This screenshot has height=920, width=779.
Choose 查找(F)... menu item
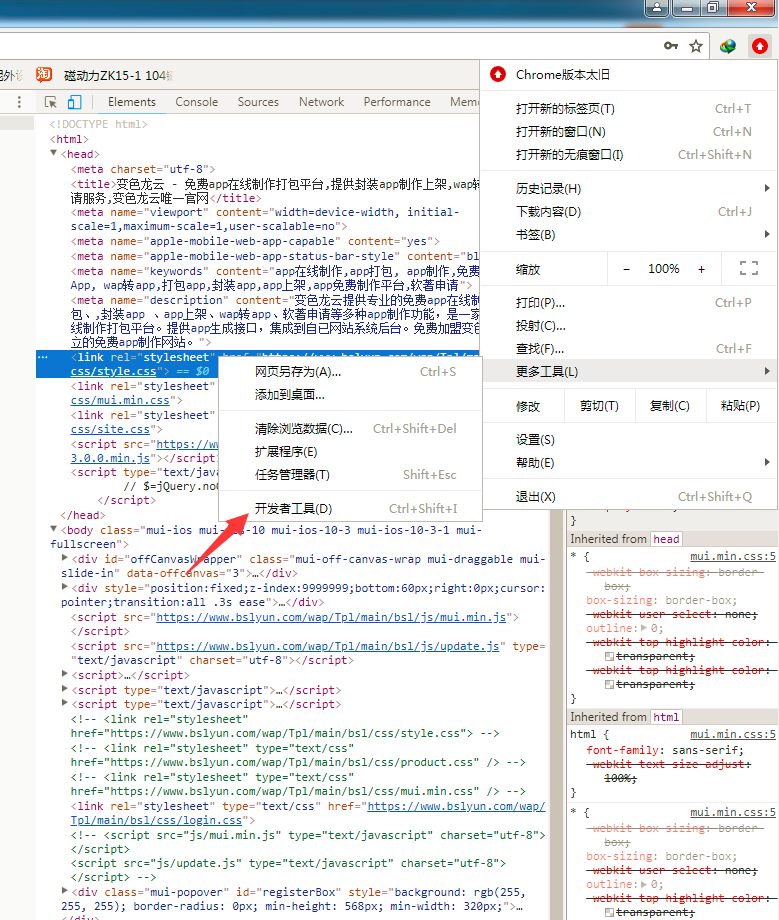pyautogui.click(x=629, y=349)
